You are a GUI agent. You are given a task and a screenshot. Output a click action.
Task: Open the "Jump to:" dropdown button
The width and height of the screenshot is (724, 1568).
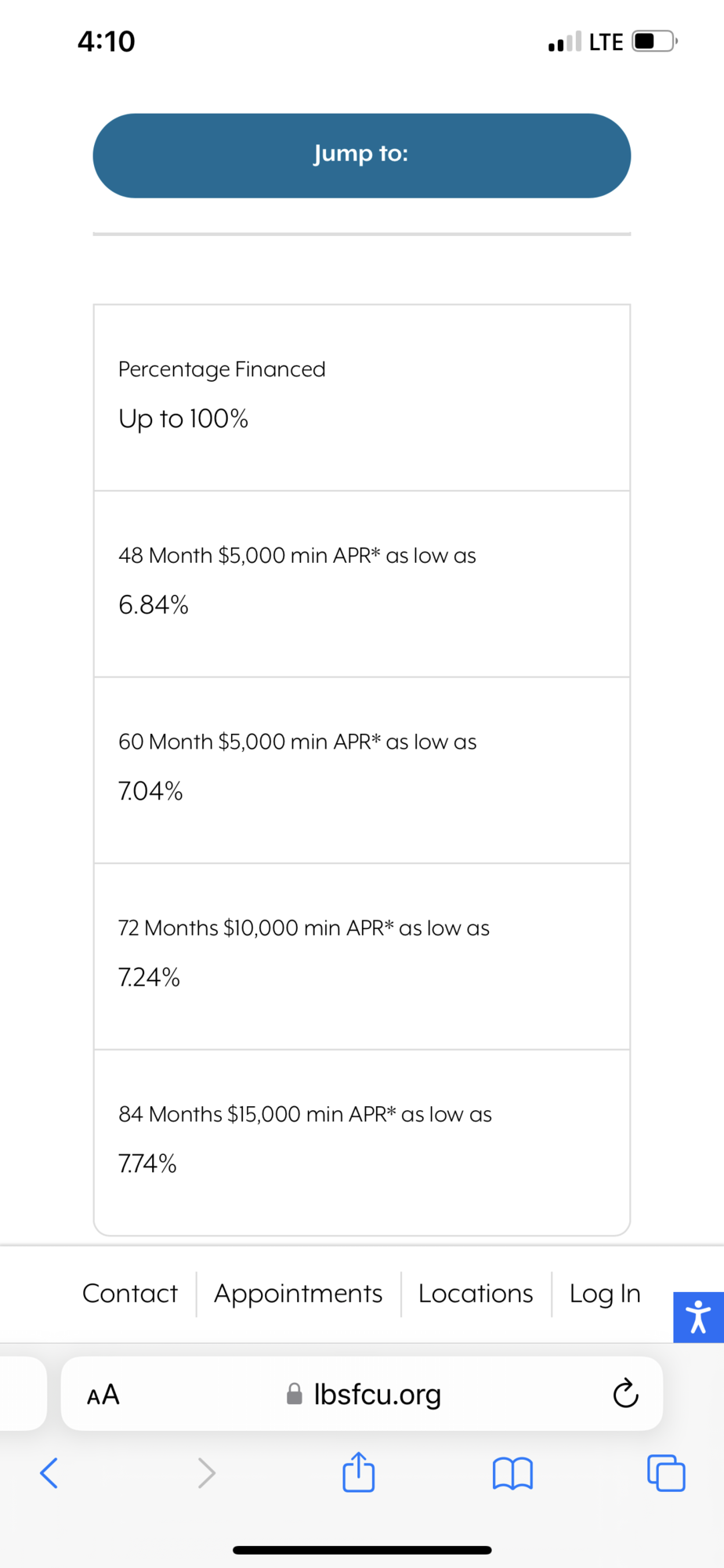coord(361,155)
